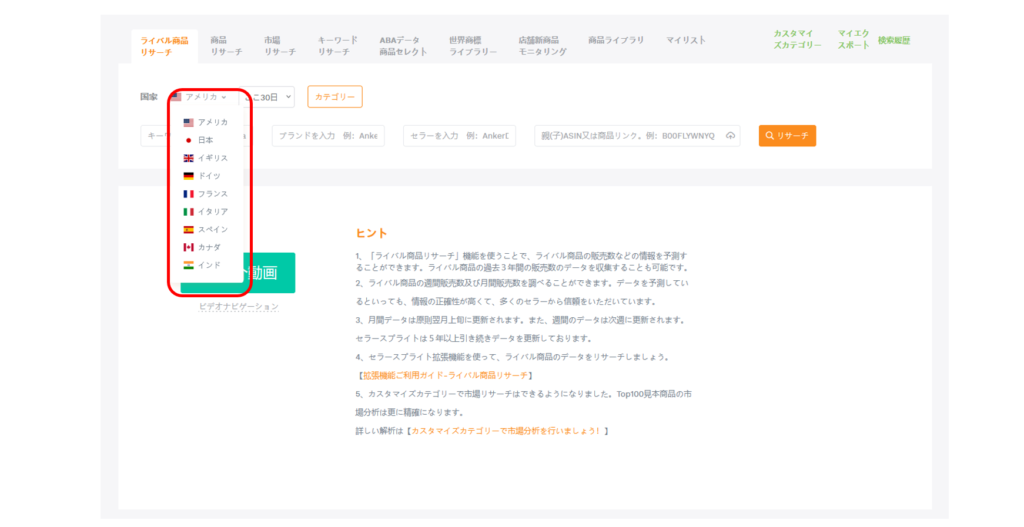Image resolution: width=1024 pixels, height=527 pixels.
Task: Click the brand name input field
Action: tap(329, 136)
